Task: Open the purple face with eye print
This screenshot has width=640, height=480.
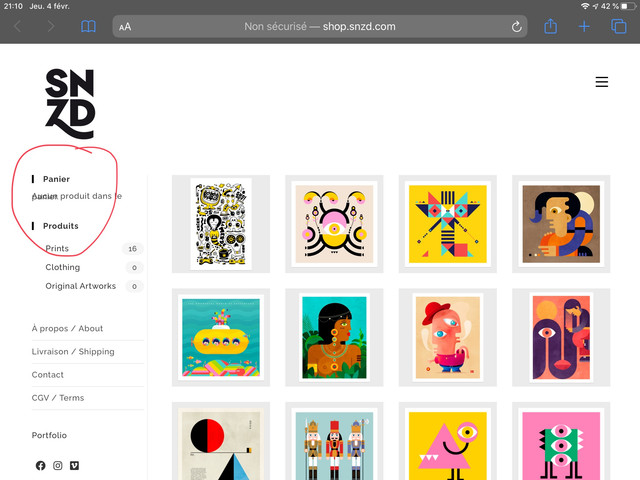Action: (x=561, y=337)
